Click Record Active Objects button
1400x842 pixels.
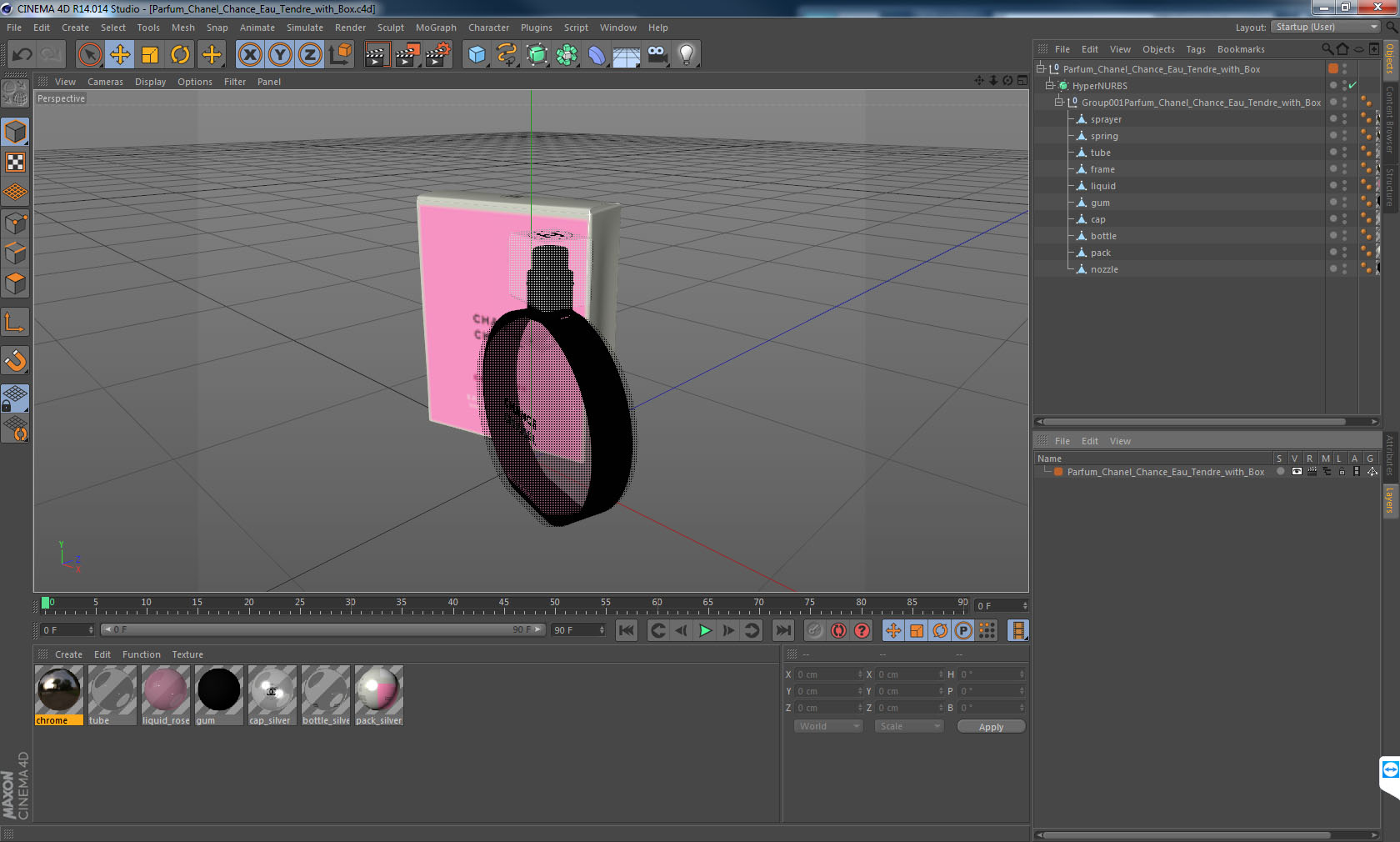(x=815, y=630)
